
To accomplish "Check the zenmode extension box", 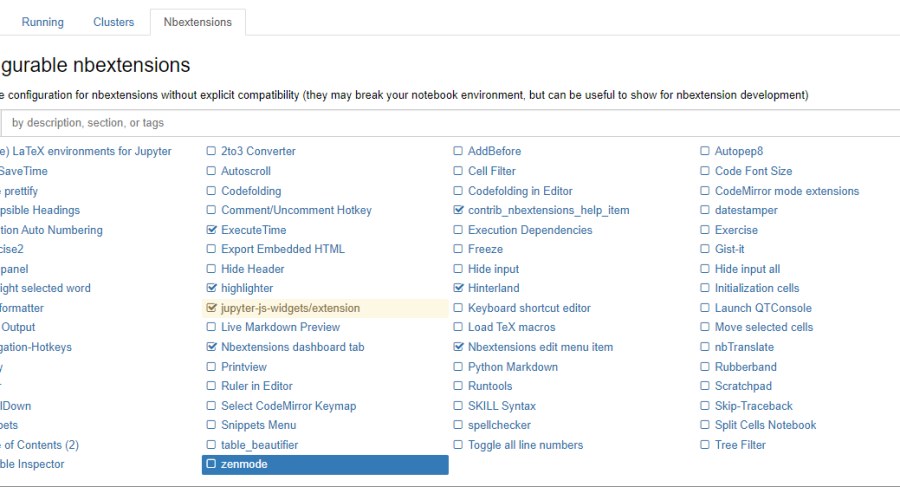I will point(211,465).
